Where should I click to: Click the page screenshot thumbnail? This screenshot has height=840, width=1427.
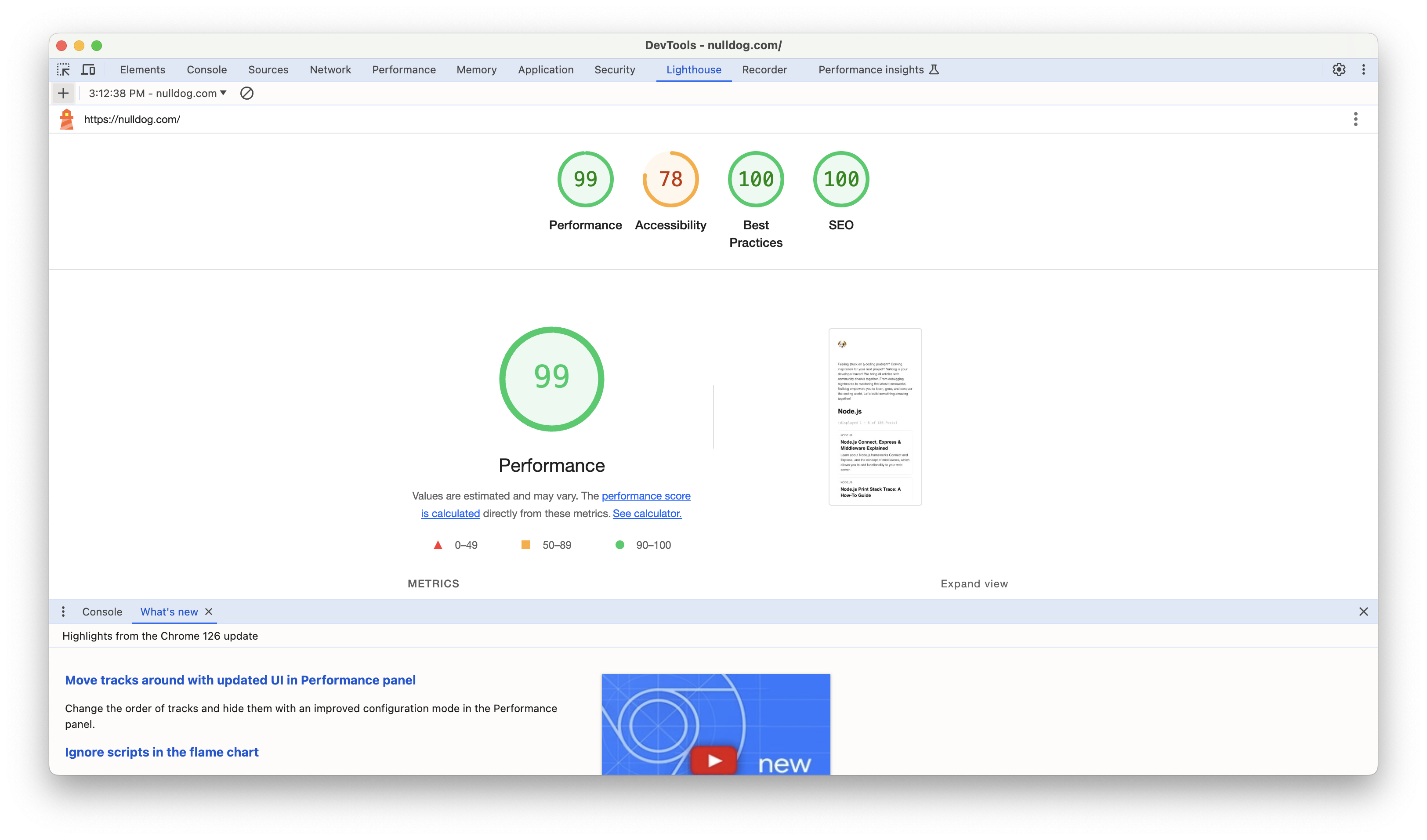tap(875, 417)
